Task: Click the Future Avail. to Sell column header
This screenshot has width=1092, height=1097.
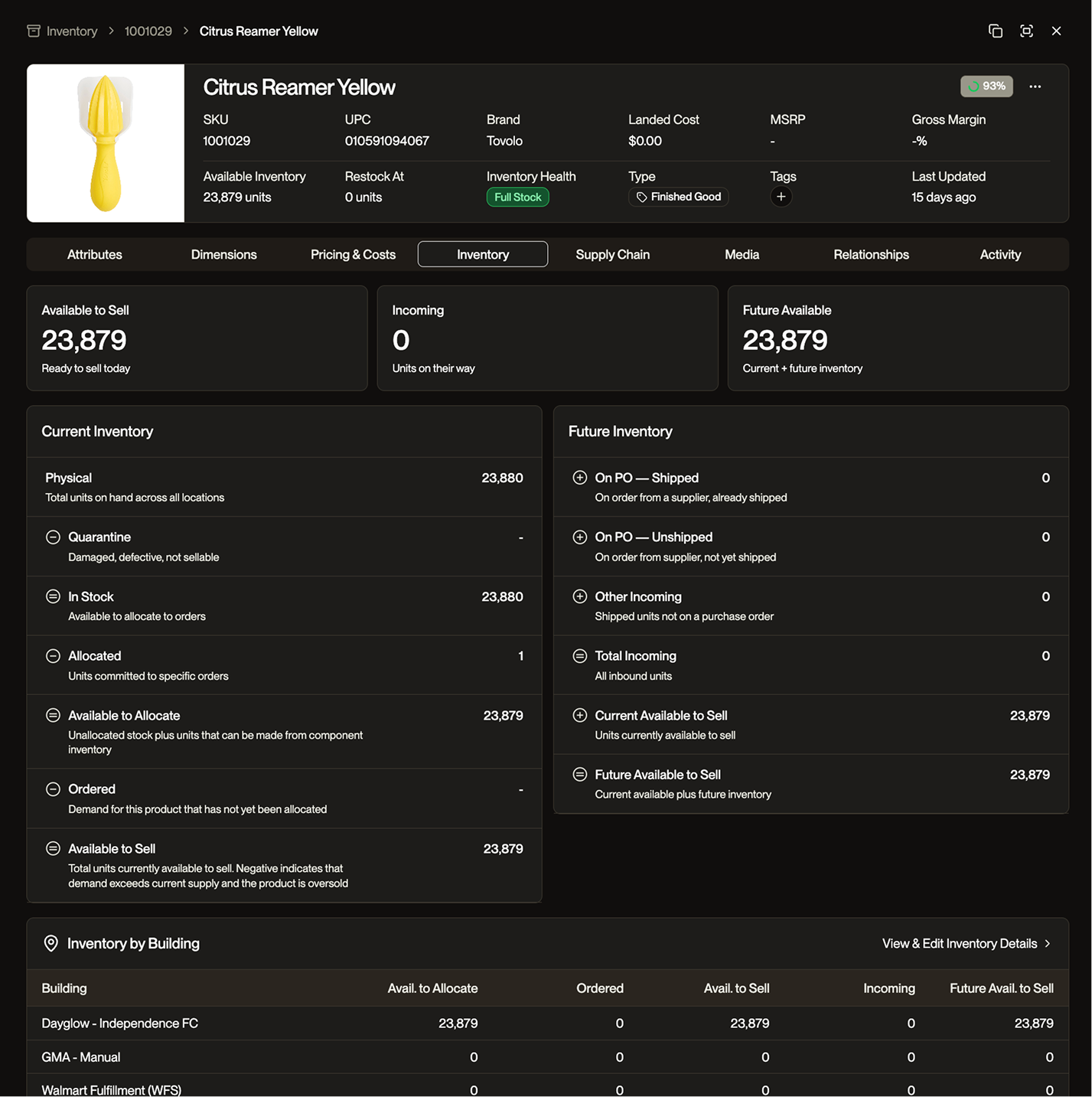Action: pos(1002,988)
